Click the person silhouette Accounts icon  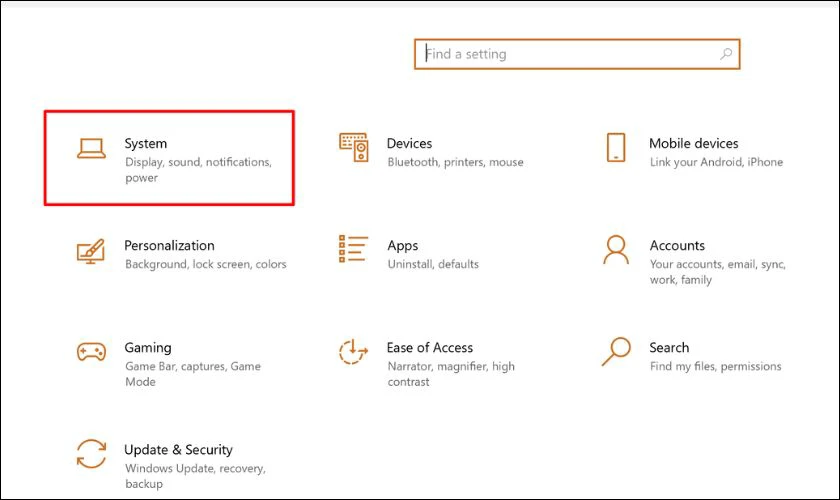pyautogui.click(x=616, y=250)
